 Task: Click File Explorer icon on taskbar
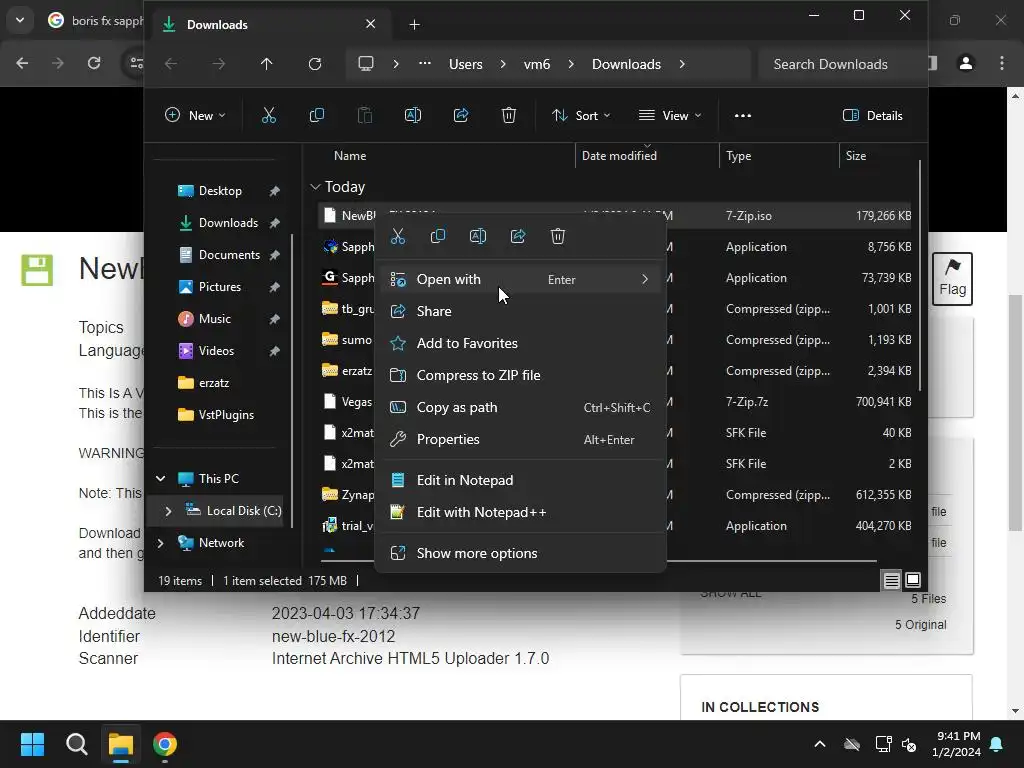pos(121,744)
